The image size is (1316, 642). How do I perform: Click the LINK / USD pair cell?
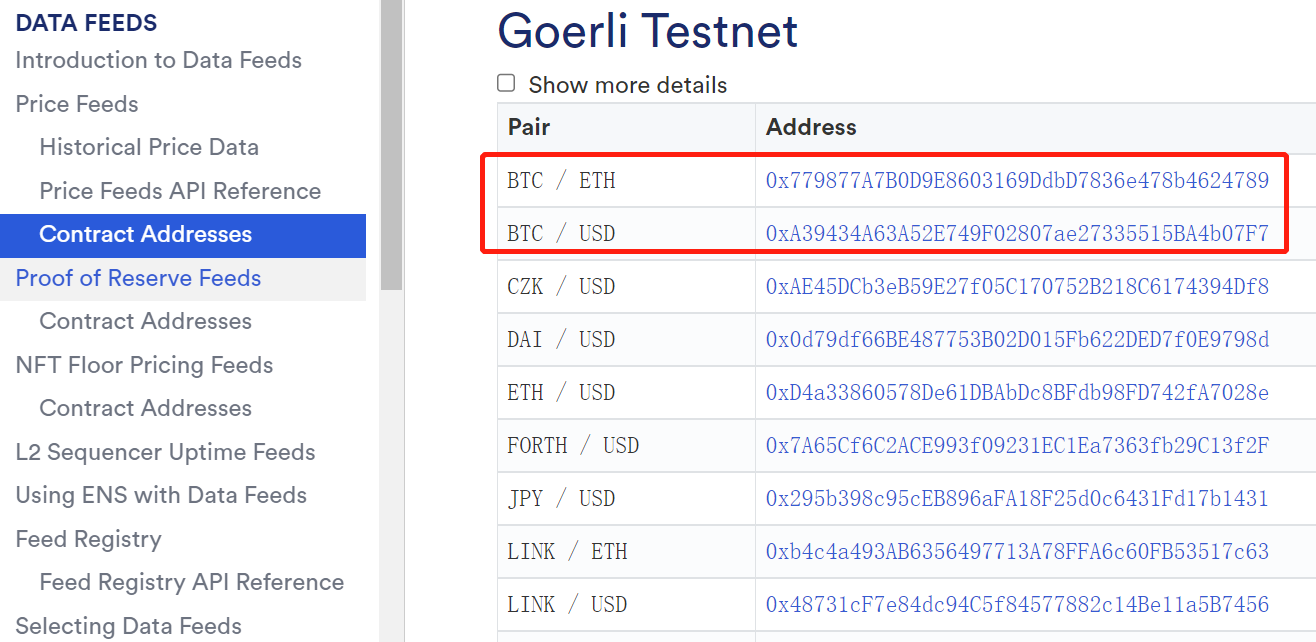(626, 605)
